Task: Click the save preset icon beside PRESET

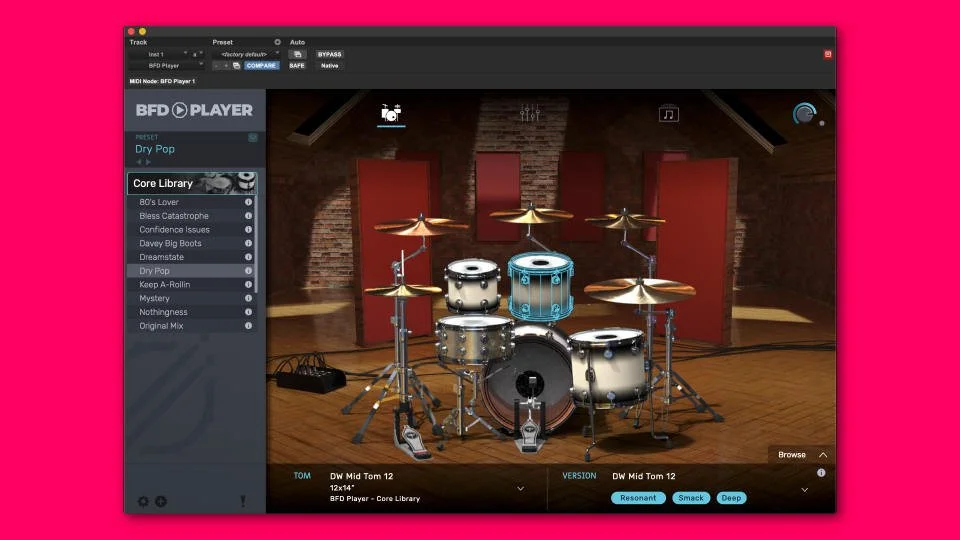Action: (252, 137)
